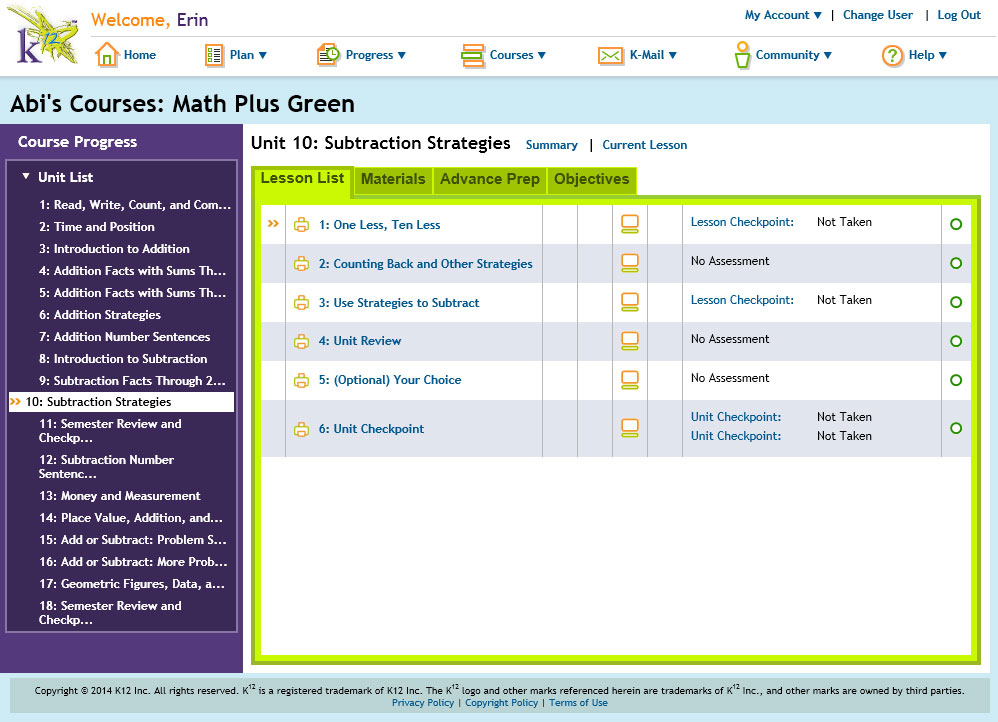Click computer icon for Unit Review lesson

pyautogui.click(x=629, y=341)
